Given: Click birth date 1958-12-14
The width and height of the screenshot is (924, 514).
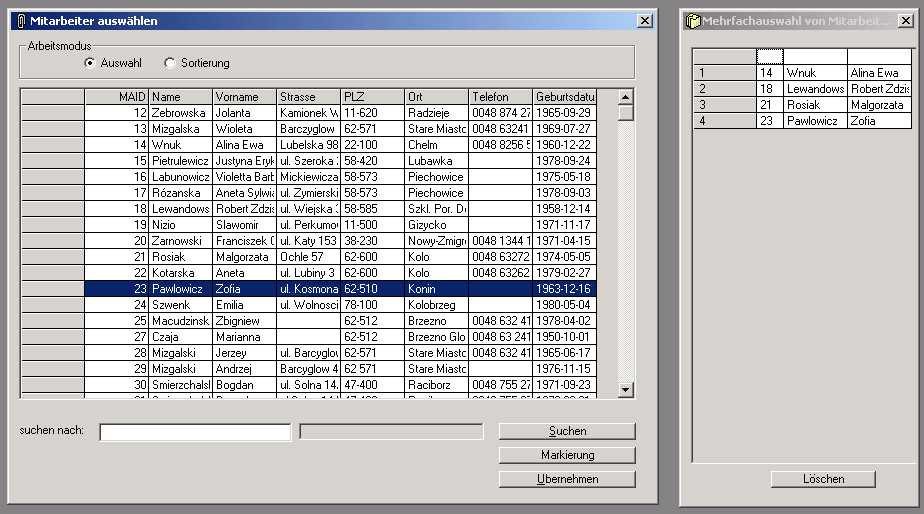Looking at the screenshot, I should [565, 209].
